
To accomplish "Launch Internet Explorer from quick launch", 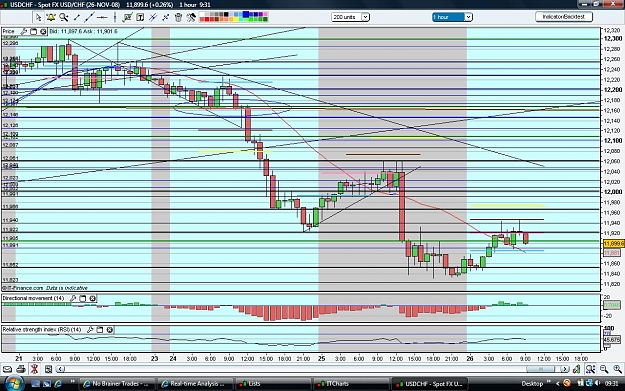I will point(58,384).
